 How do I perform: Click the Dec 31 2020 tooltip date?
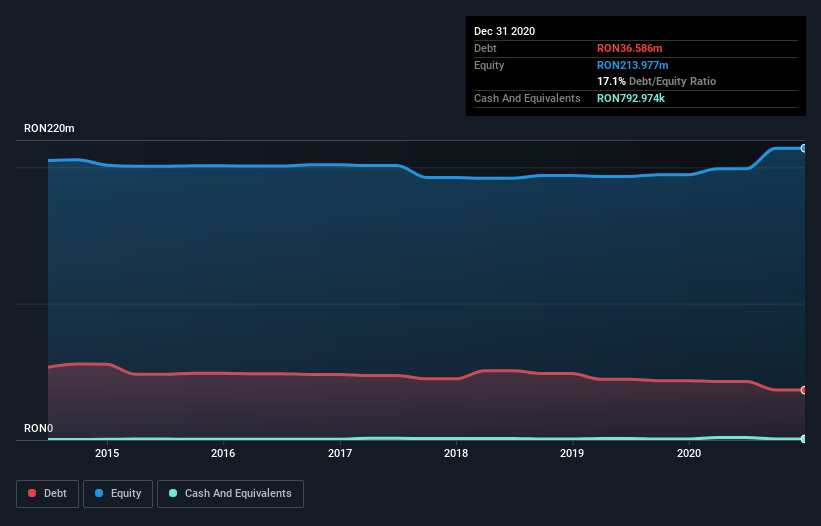click(505, 31)
